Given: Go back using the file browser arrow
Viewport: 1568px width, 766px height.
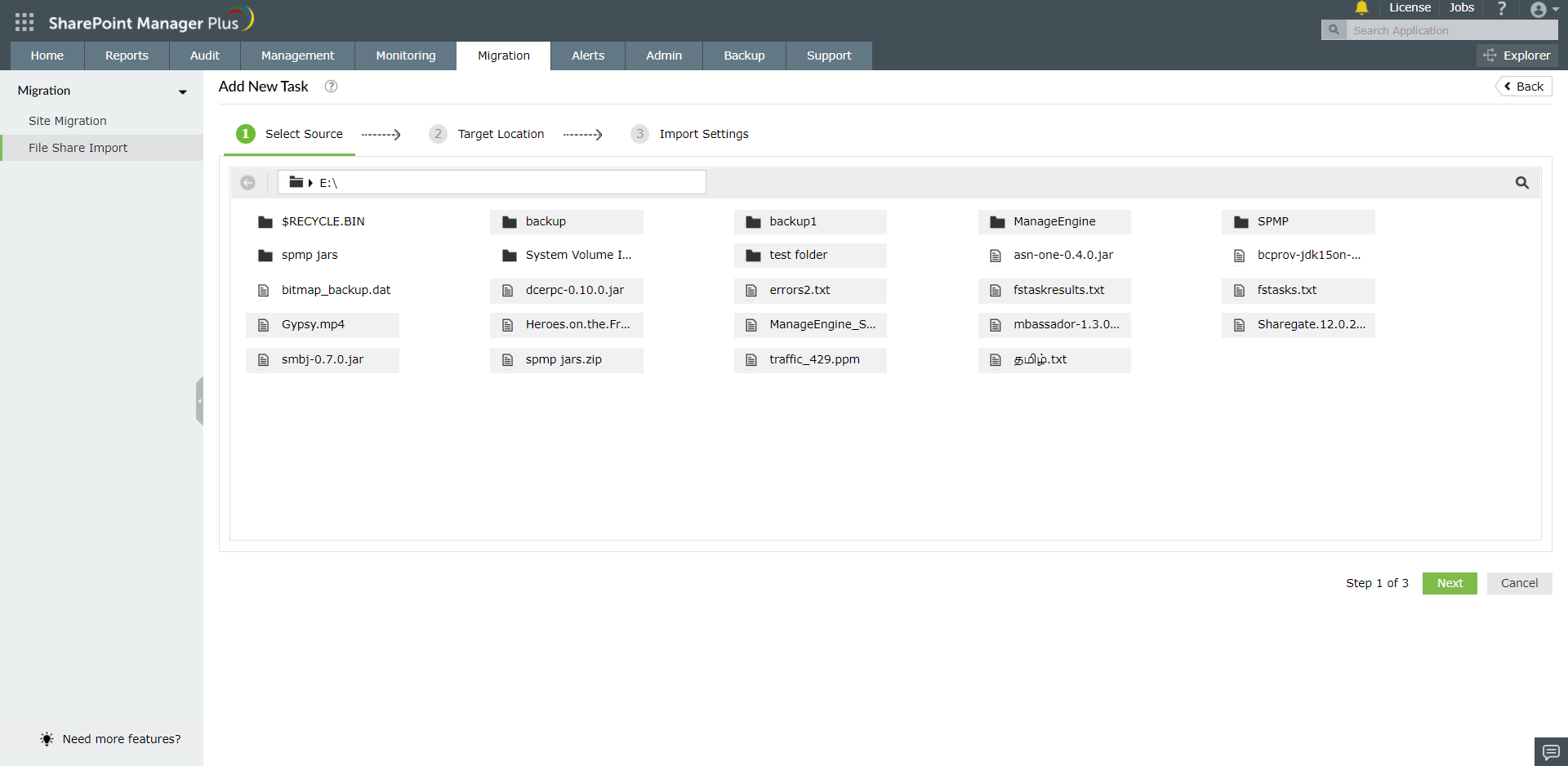Looking at the screenshot, I should click(x=248, y=183).
